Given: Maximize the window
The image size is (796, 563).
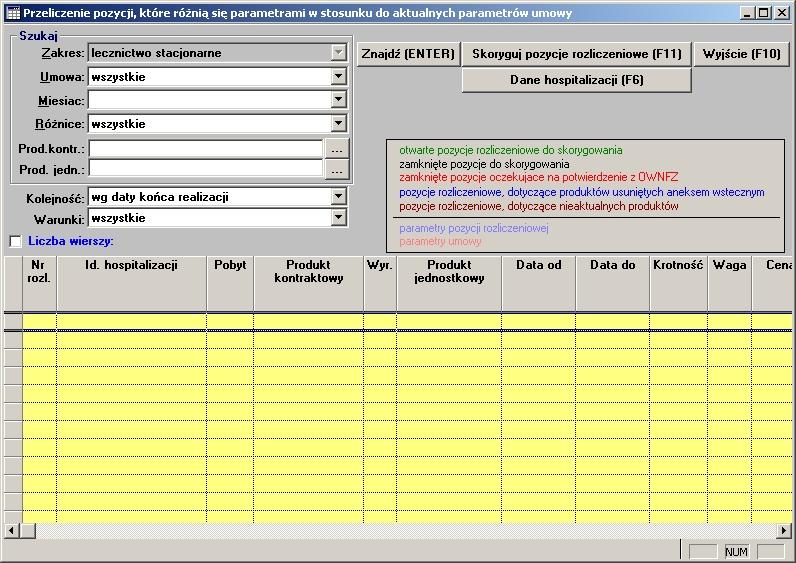Looking at the screenshot, I should tap(763, 13).
